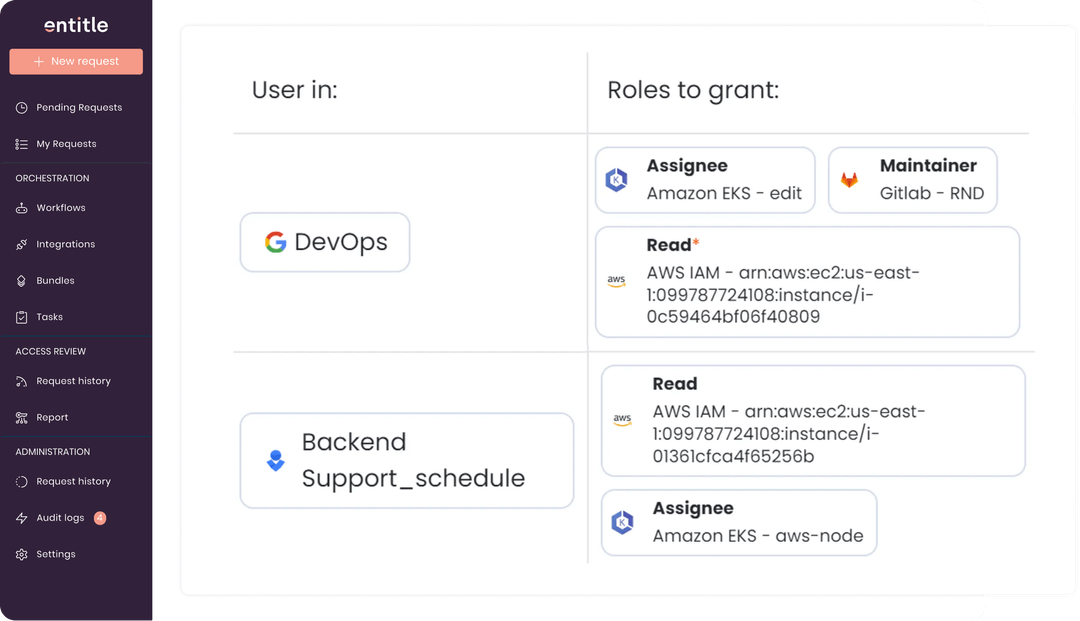Click the Assignee Amazon EKS aws-node card
This screenshot has height=621, width=1080.
pos(739,522)
